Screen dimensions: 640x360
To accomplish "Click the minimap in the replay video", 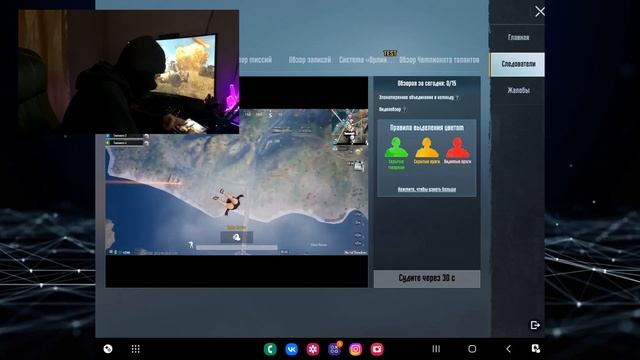I will pyautogui.click(x=349, y=127).
